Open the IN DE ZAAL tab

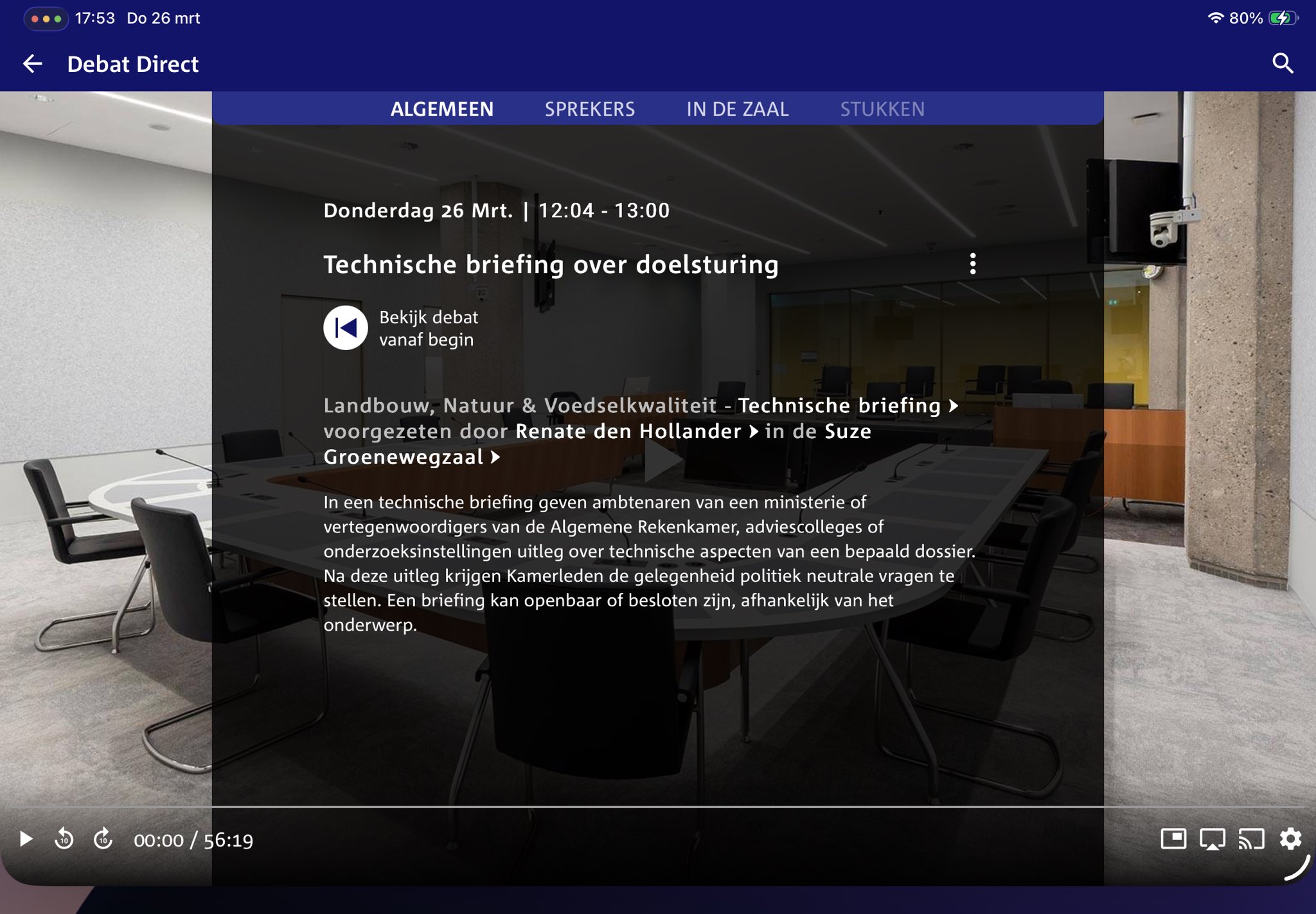tap(737, 109)
